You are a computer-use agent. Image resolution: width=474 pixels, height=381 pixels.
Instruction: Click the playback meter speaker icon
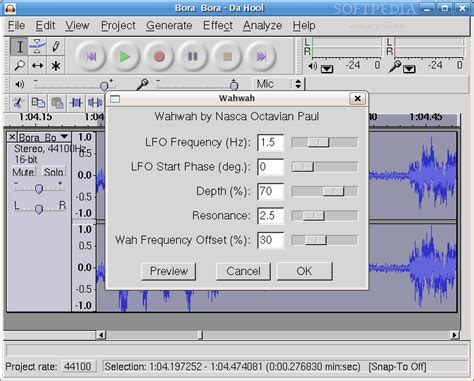click(x=312, y=66)
